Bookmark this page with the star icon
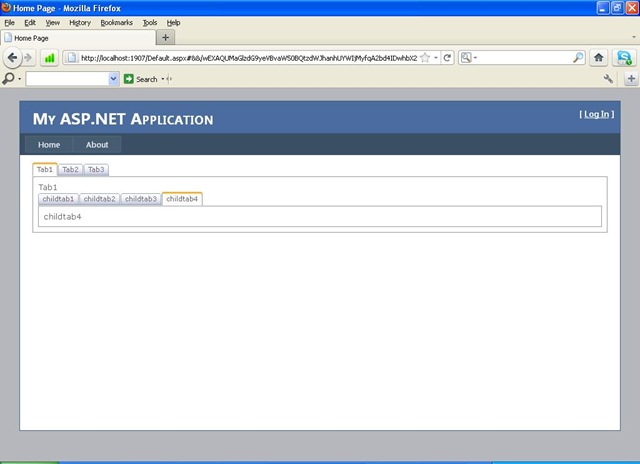Image resolution: width=640 pixels, height=464 pixels. point(425,58)
